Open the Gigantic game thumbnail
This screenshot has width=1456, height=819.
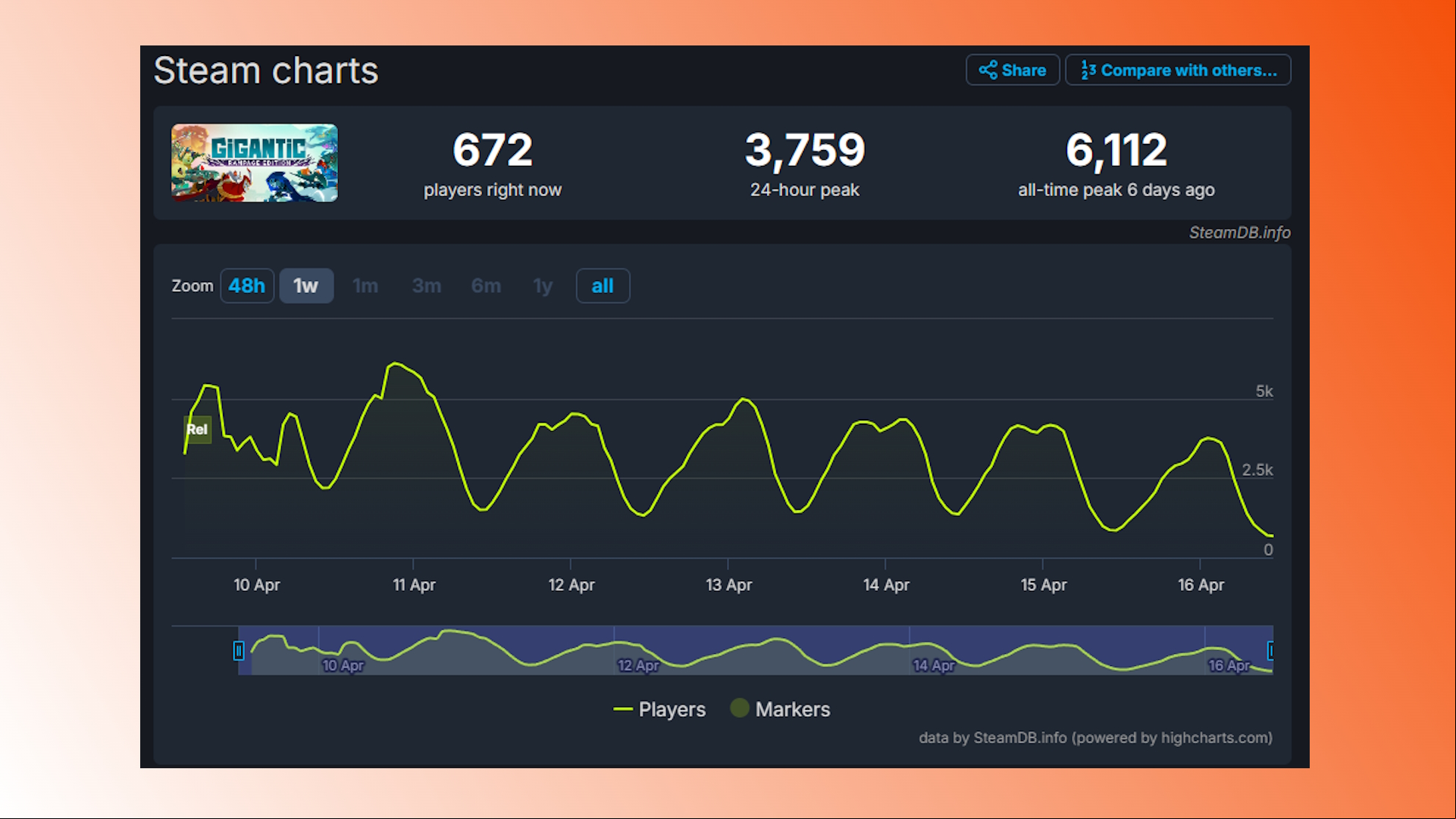pos(255,163)
